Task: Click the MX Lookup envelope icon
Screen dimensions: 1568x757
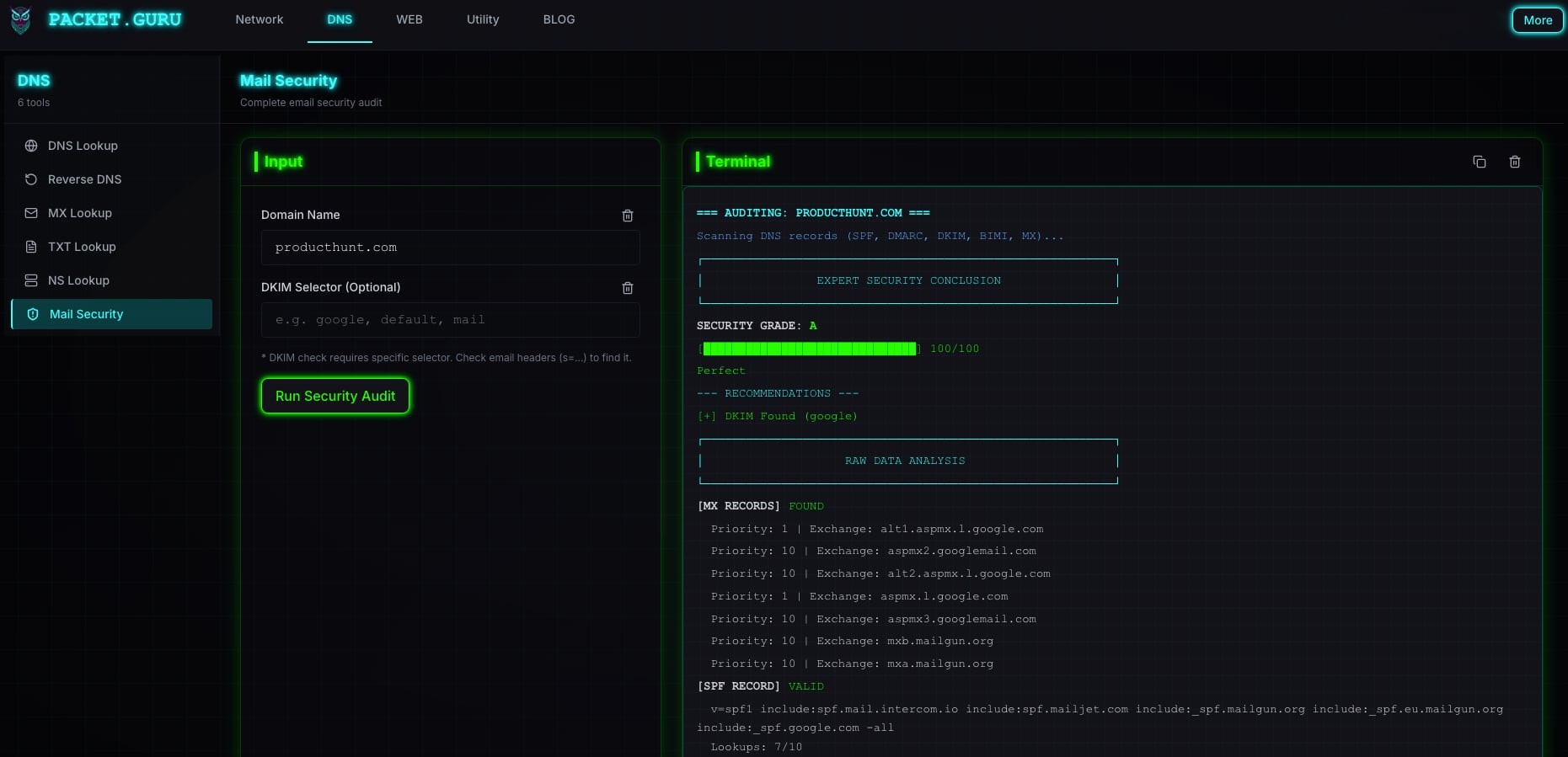Action: [31, 213]
